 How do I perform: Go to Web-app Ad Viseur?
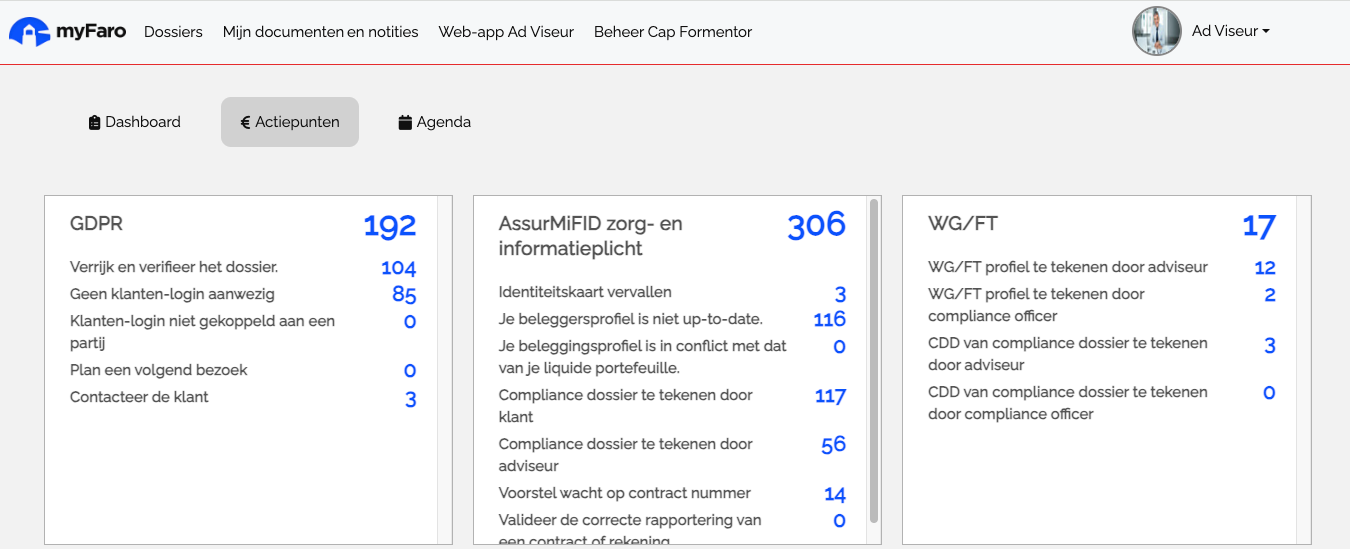coord(506,32)
